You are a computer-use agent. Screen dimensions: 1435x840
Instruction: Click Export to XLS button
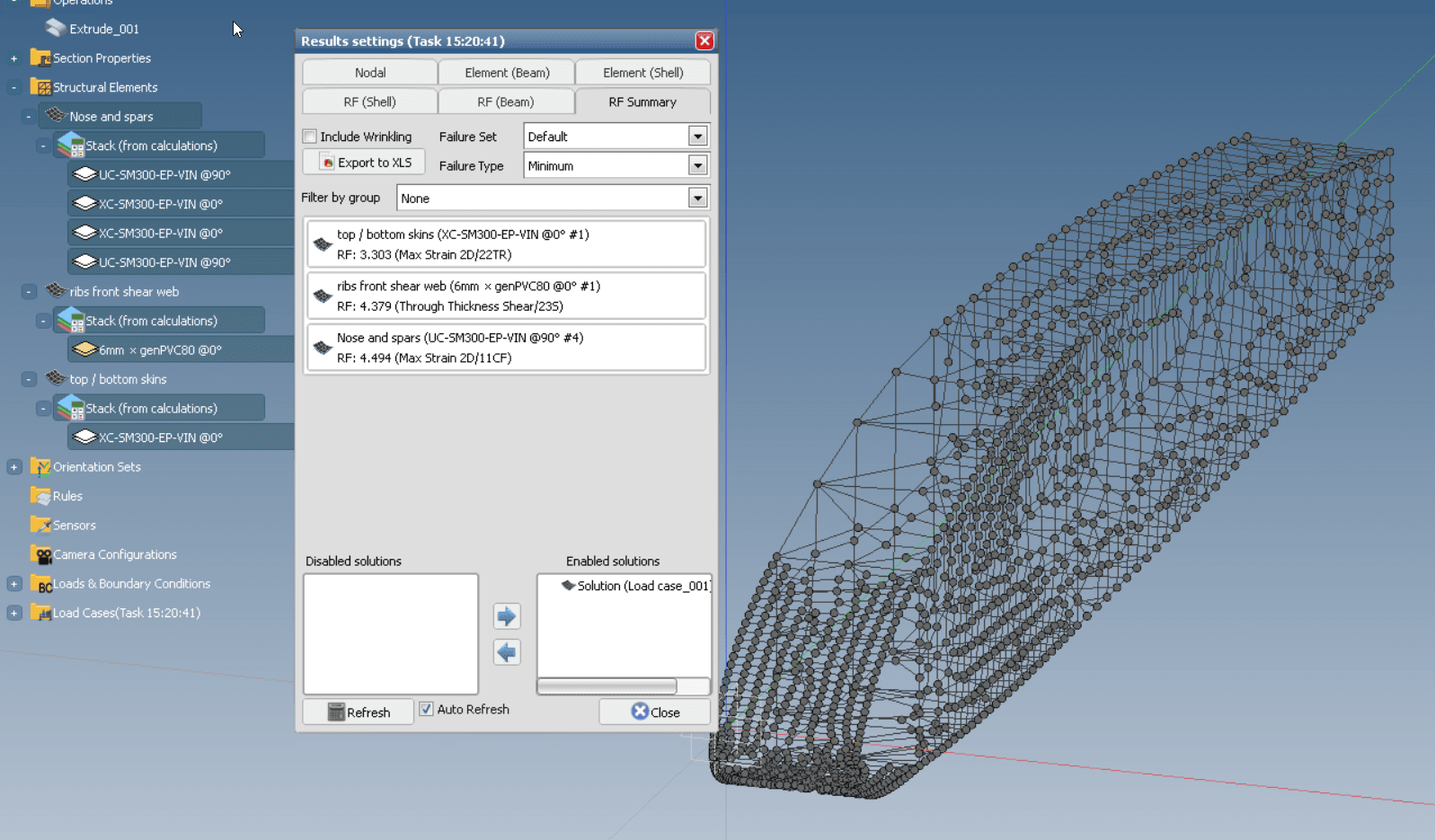coord(364,163)
